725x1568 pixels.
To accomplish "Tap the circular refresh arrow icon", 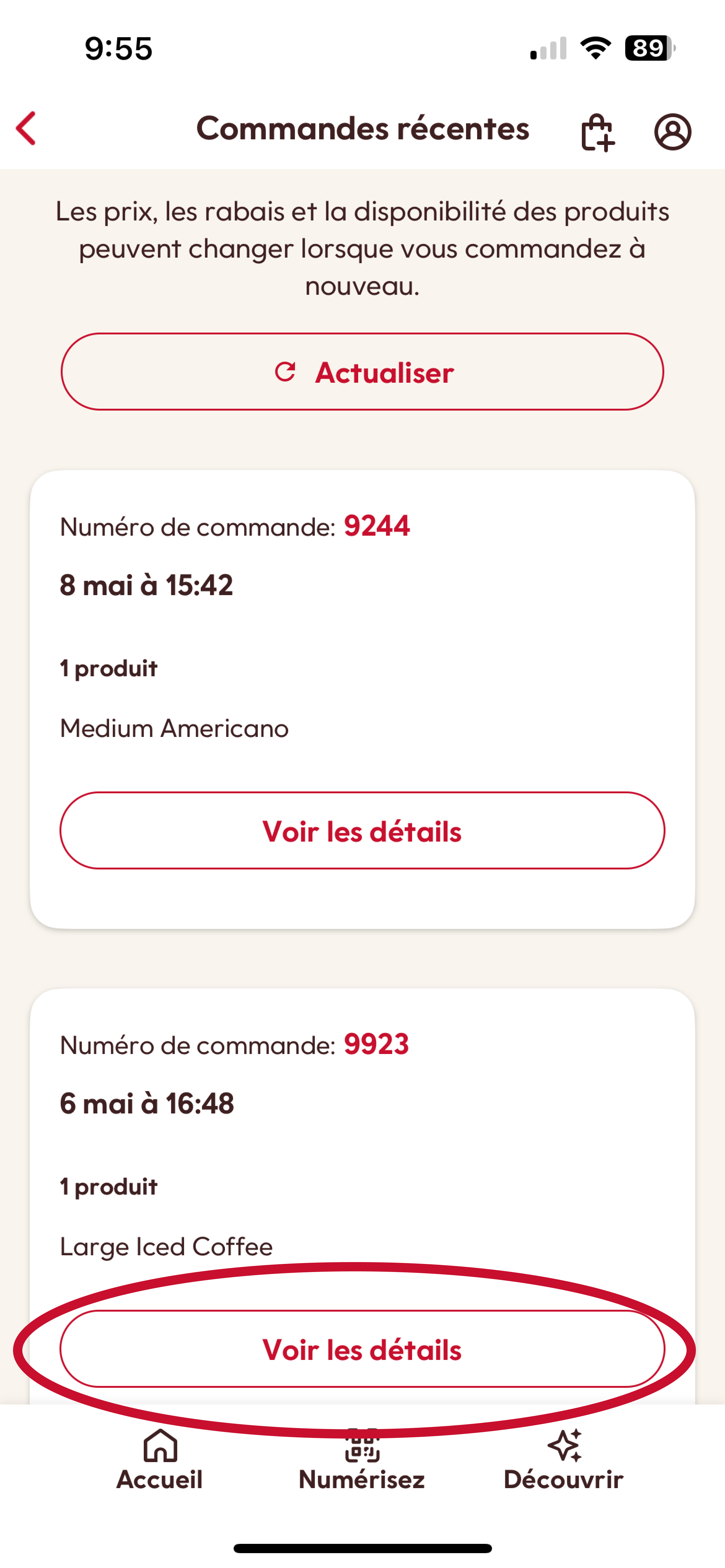I will click(x=285, y=371).
